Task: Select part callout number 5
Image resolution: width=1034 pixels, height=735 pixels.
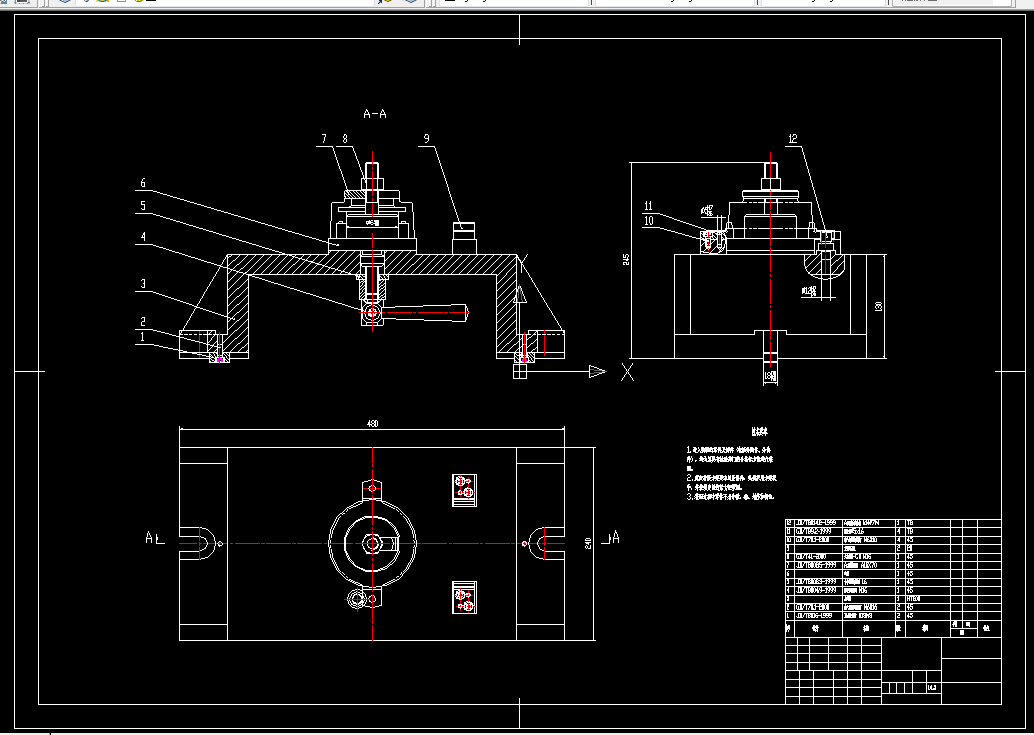Action: click(x=142, y=206)
